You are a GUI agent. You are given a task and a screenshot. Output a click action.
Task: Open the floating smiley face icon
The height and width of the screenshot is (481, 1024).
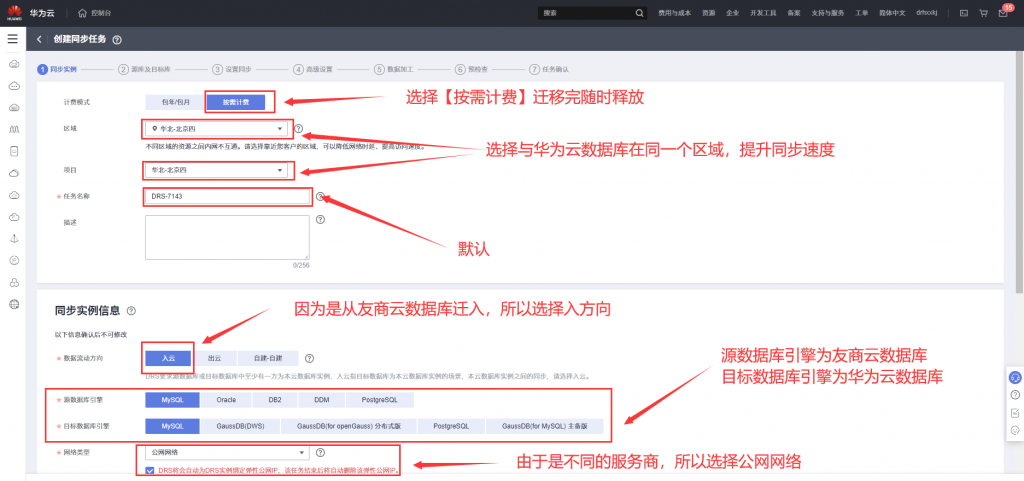pos(1015,430)
